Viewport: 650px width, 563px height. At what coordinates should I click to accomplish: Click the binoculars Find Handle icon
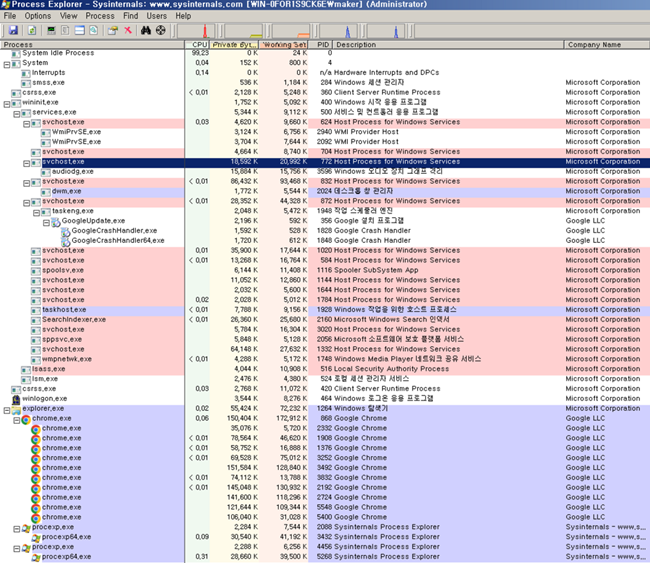coord(146,30)
